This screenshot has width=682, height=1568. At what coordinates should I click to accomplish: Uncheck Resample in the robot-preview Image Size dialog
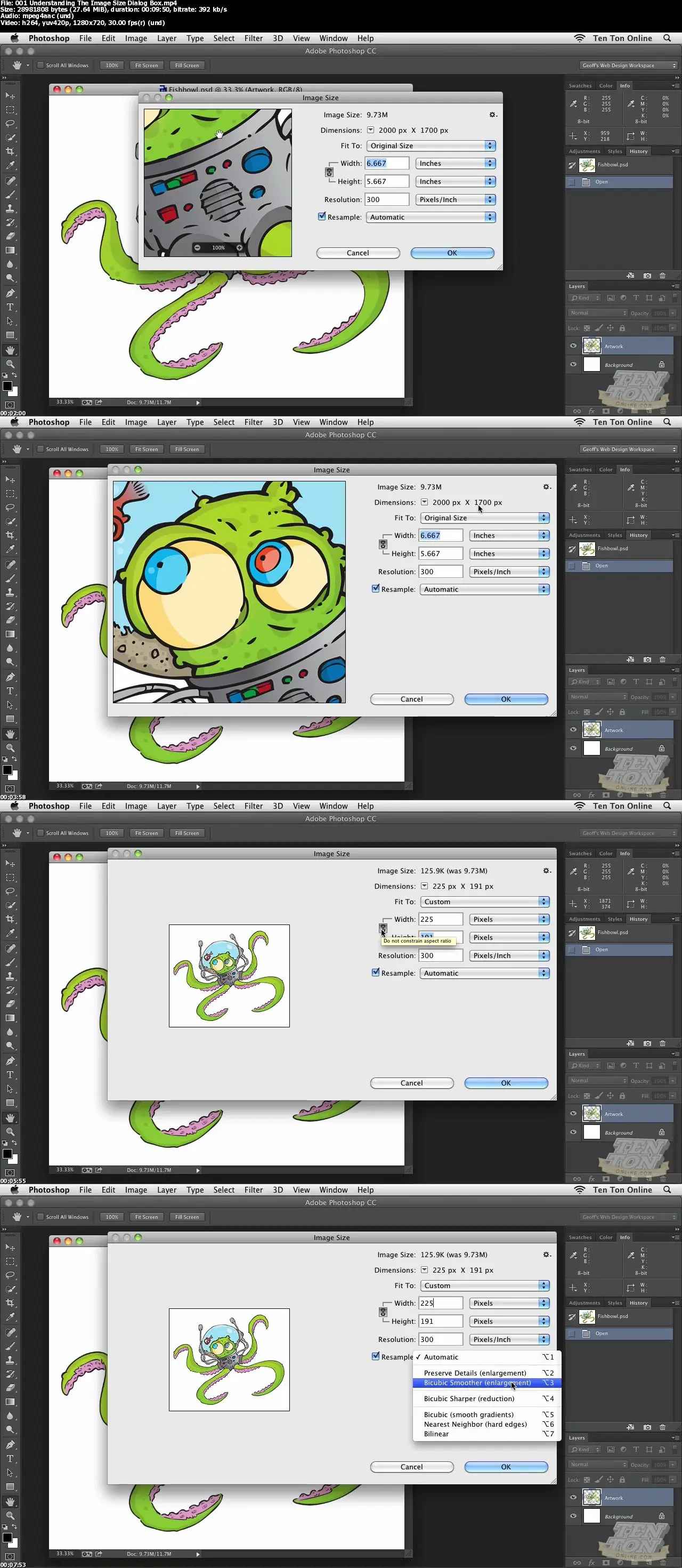pos(322,216)
